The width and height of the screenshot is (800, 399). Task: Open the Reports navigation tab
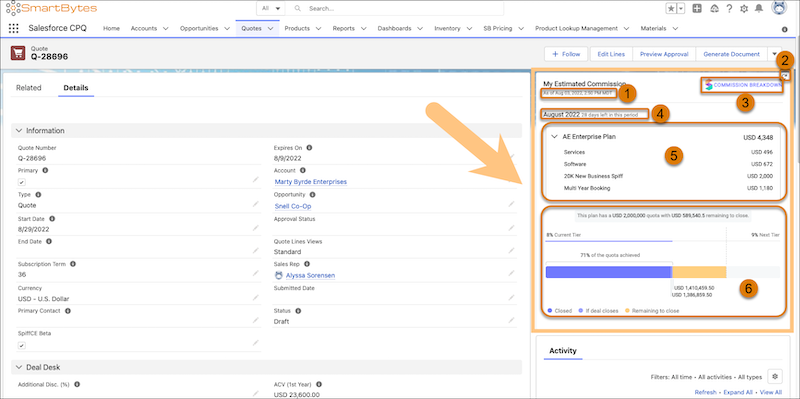(343, 29)
